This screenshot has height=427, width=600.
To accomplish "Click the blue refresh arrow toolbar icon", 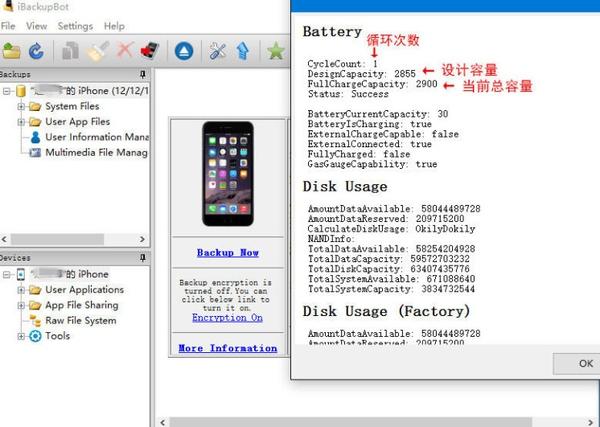I will click(x=36, y=51).
